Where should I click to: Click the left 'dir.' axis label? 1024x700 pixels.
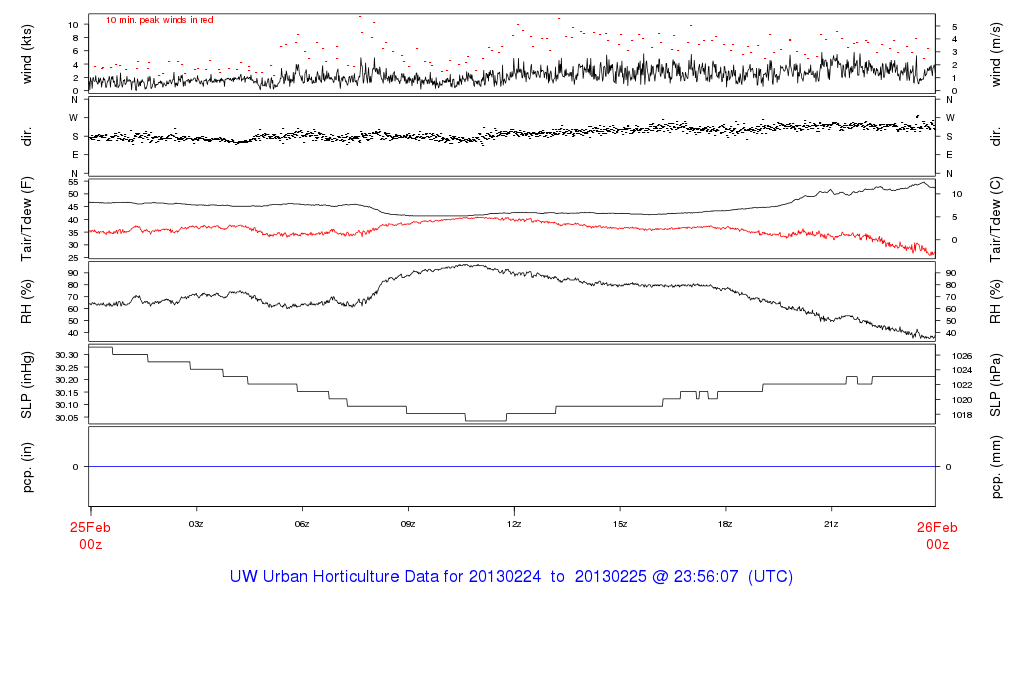tap(27, 136)
